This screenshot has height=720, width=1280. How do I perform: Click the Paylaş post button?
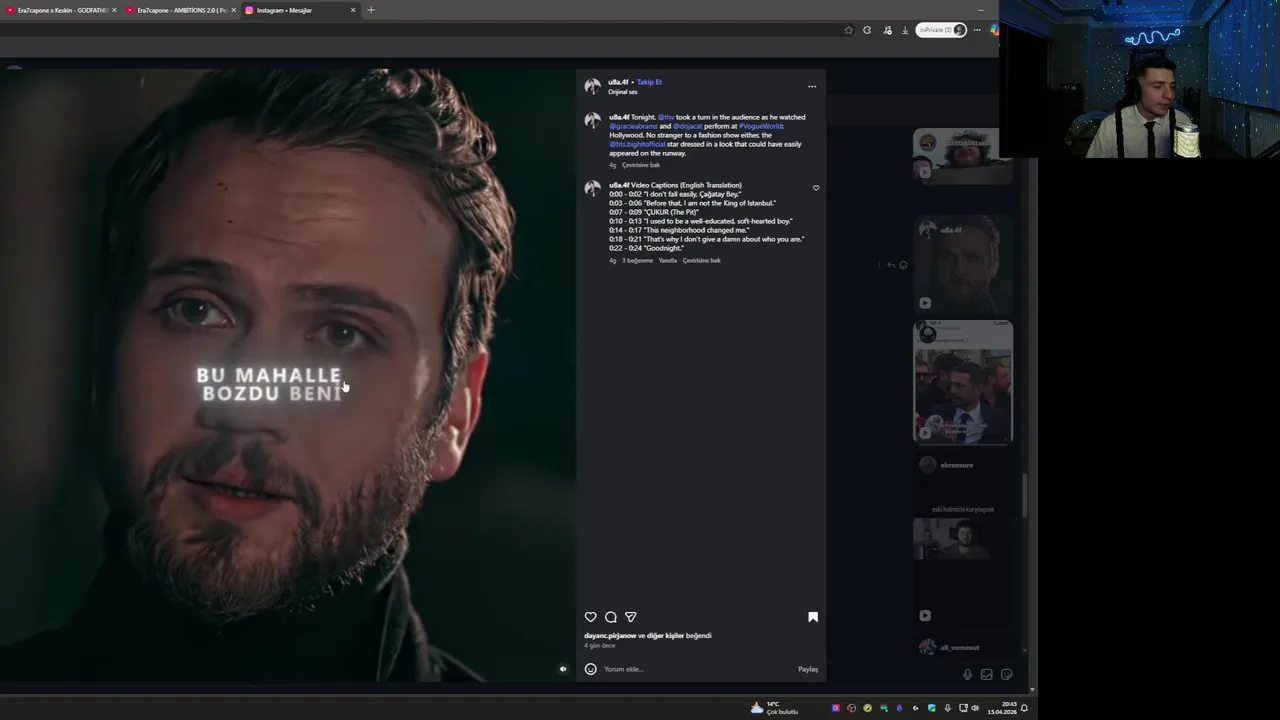point(808,669)
